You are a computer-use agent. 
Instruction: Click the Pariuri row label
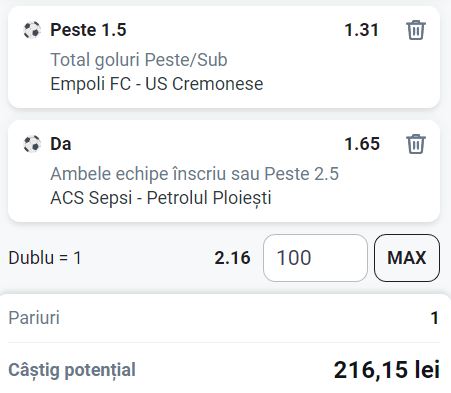pyautogui.click(x=34, y=318)
